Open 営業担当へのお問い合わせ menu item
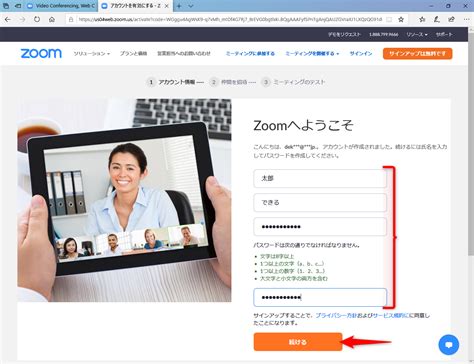The width and height of the screenshot is (474, 364). coord(184,53)
